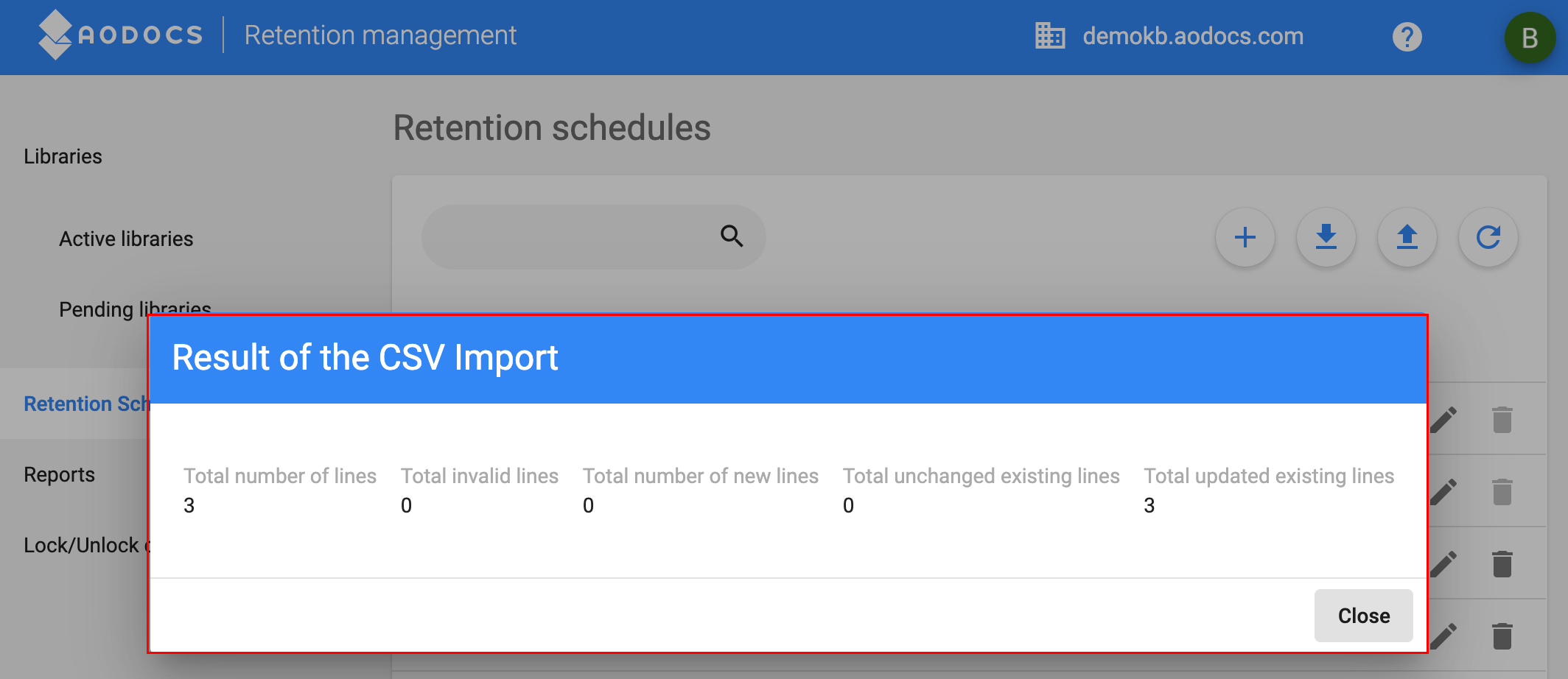Viewport: 1568px width, 679px height.
Task: Click the AODocs logo
Action: tap(121, 35)
